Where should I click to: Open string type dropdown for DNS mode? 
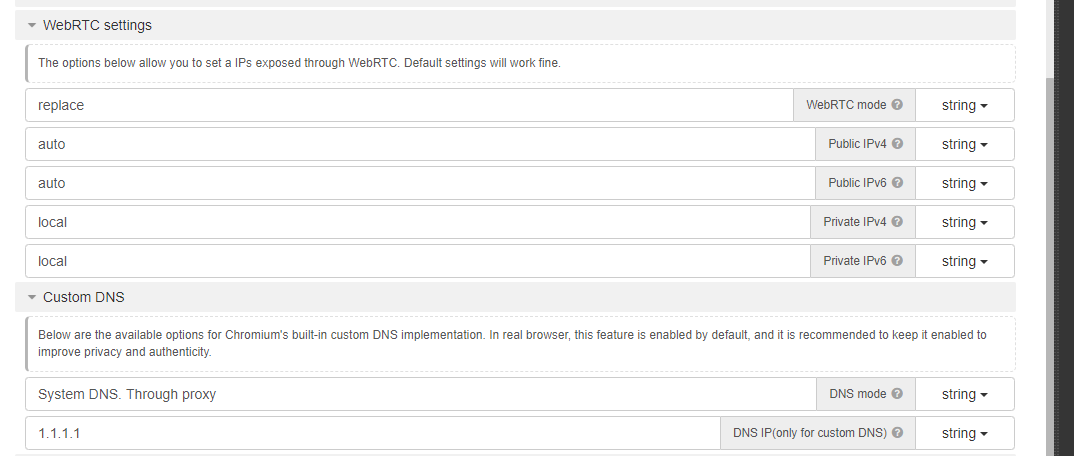pyautogui.click(x=964, y=394)
